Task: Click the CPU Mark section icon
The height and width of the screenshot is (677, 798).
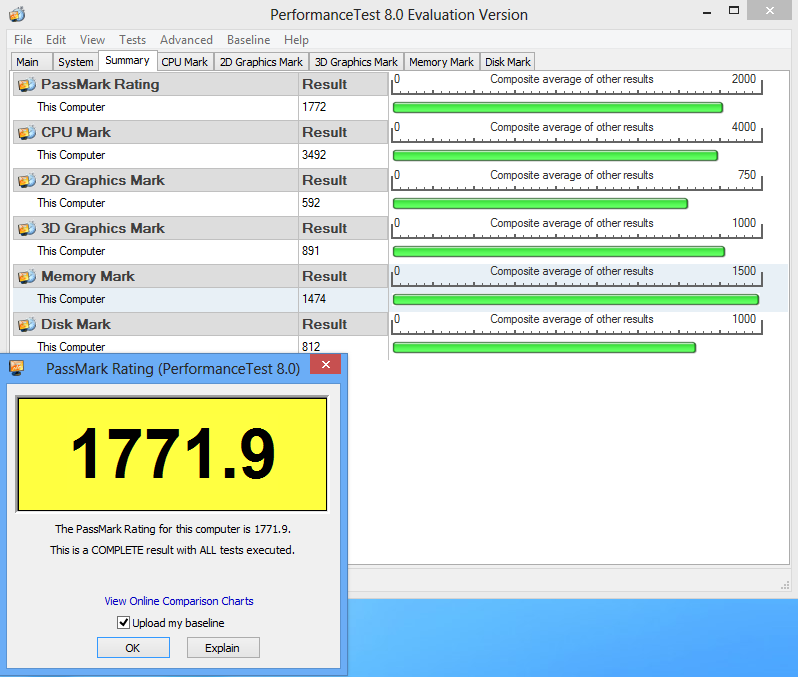Action: click(x=27, y=132)
